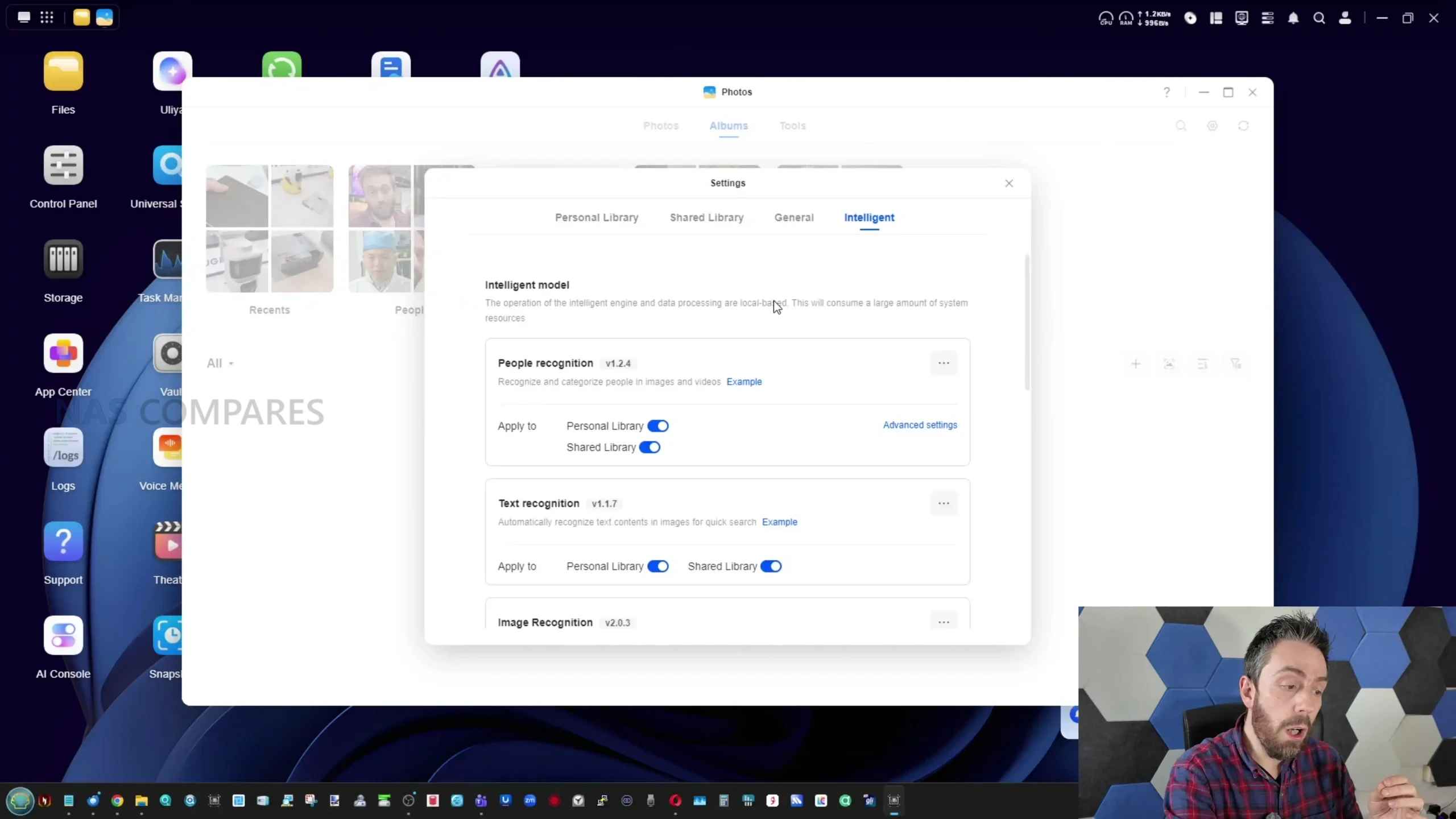Open the App Center desktop icon

[x=63, y=353]
